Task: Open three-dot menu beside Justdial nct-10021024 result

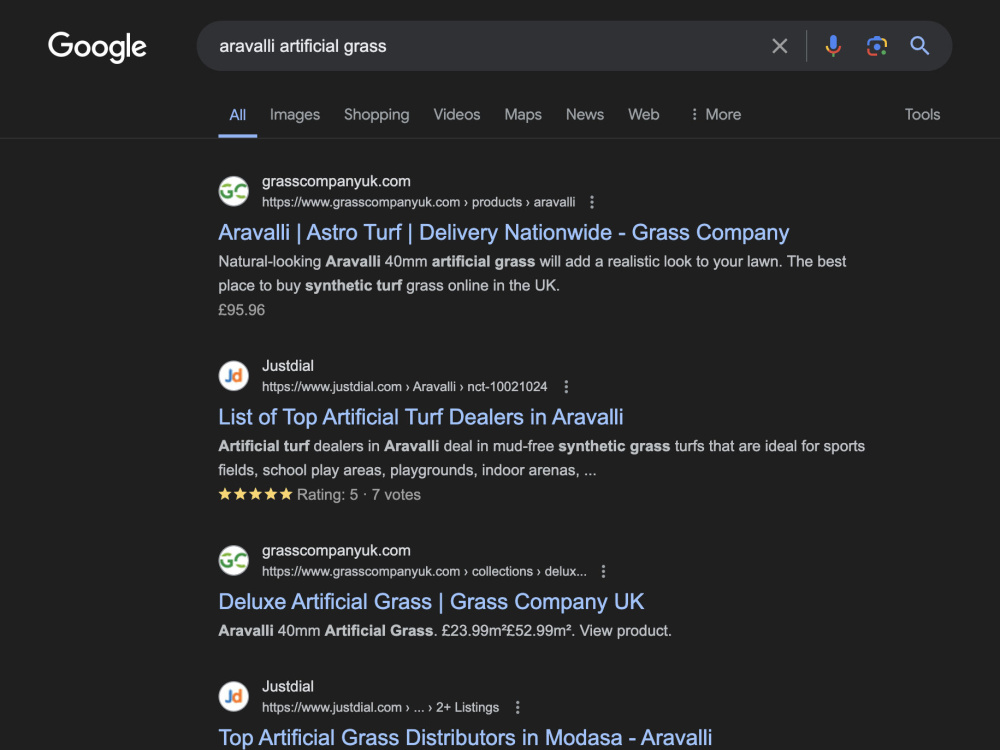Action: (566, 386)
